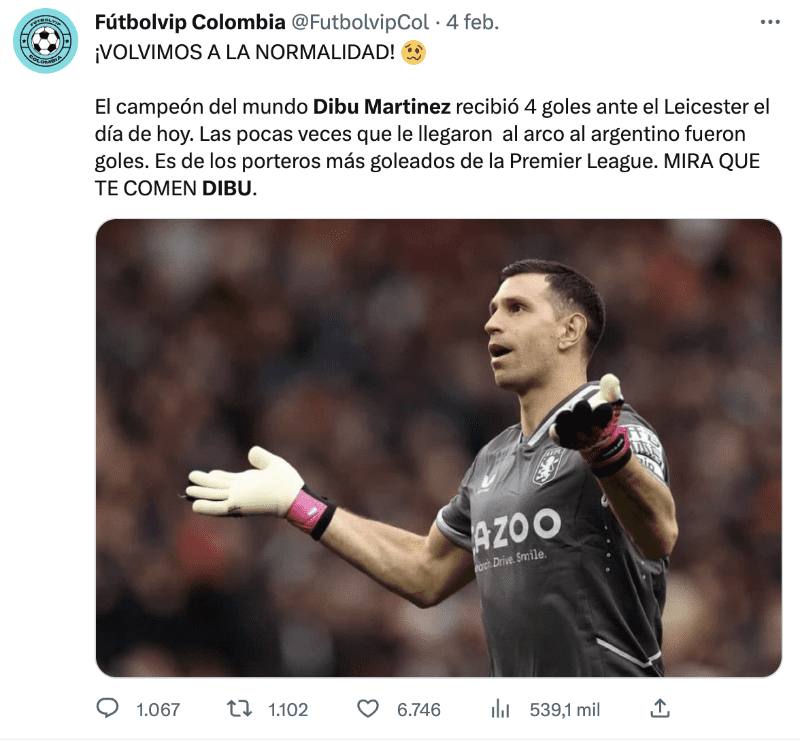Click the bold DIBU word at end
800x746 pixels.
click(x=227, y=189)
